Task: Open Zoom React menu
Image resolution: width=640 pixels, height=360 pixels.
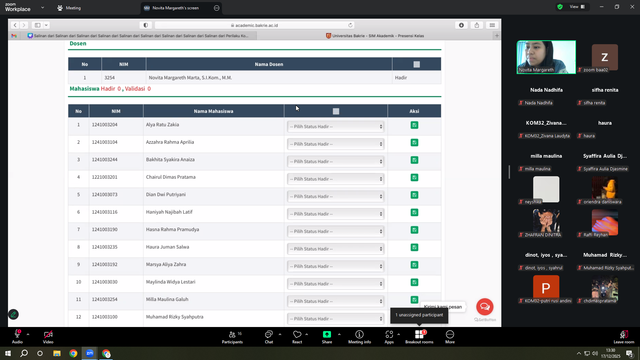Action: pos(297,337)
